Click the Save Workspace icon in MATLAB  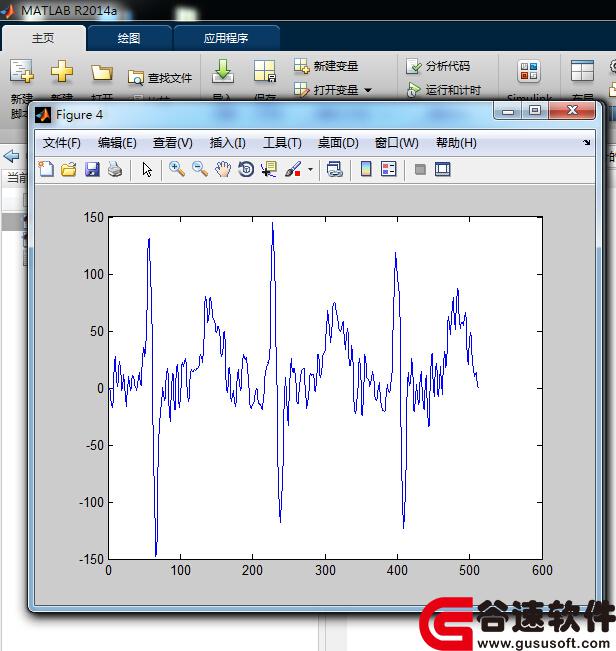coord(265,71)
